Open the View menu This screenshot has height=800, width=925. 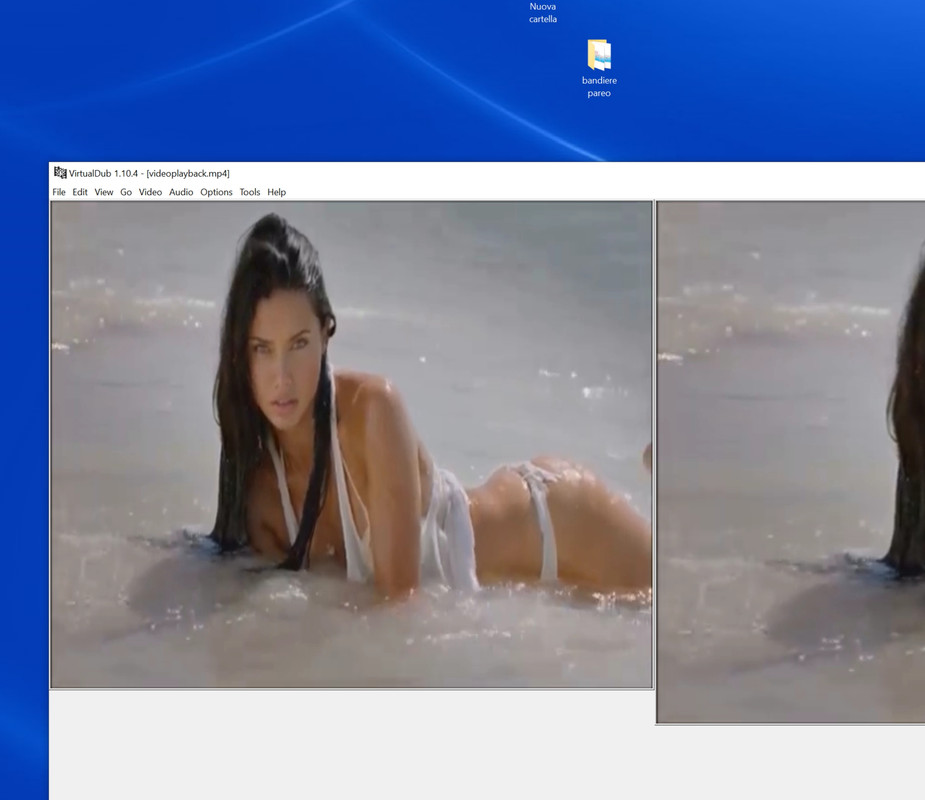(x=104, y=192)
